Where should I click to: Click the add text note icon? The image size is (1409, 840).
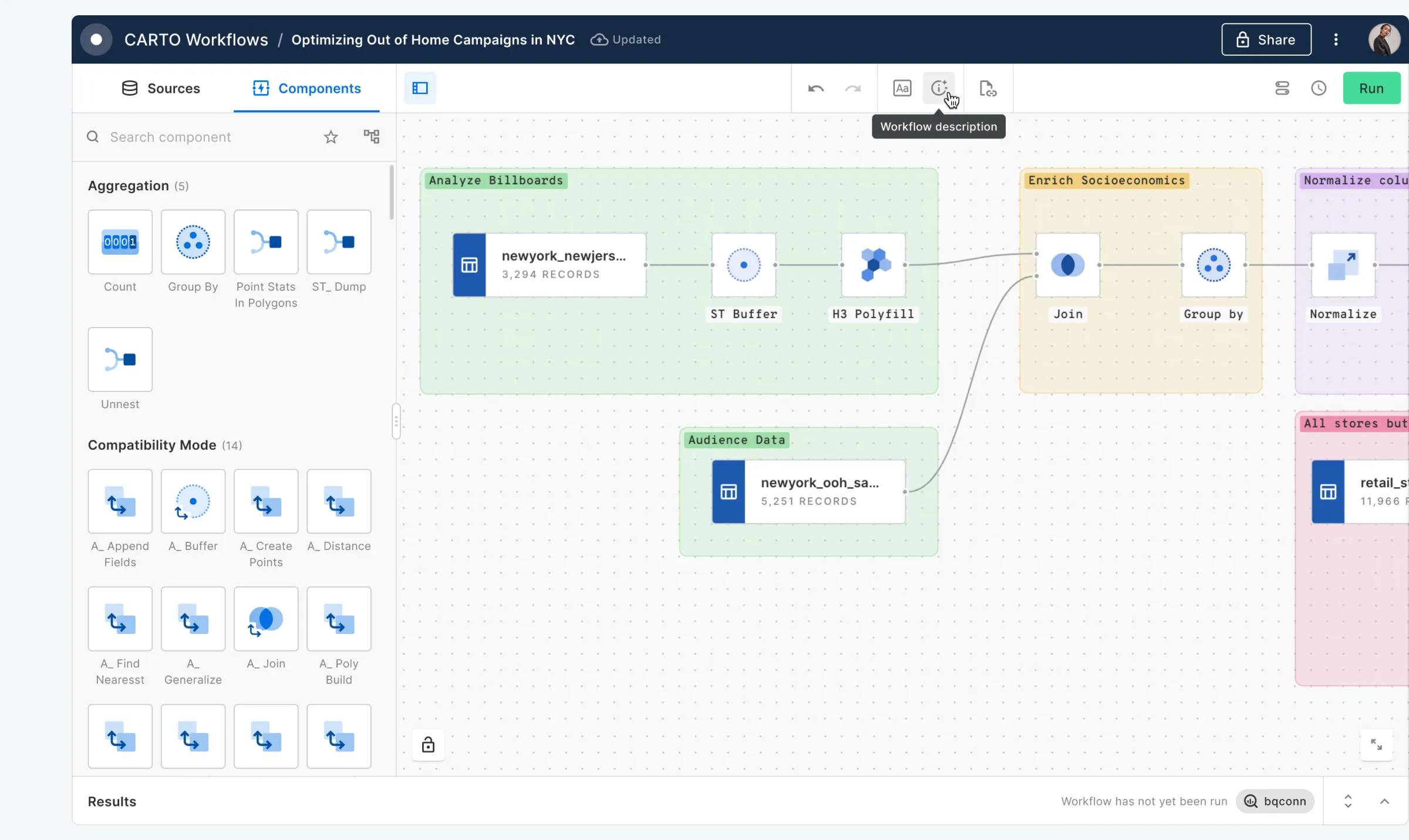click(902, 88)
